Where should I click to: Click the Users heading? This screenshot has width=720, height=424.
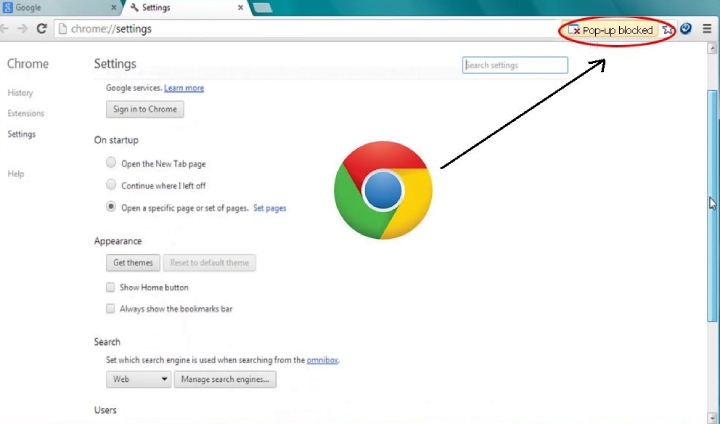point(105,410)
